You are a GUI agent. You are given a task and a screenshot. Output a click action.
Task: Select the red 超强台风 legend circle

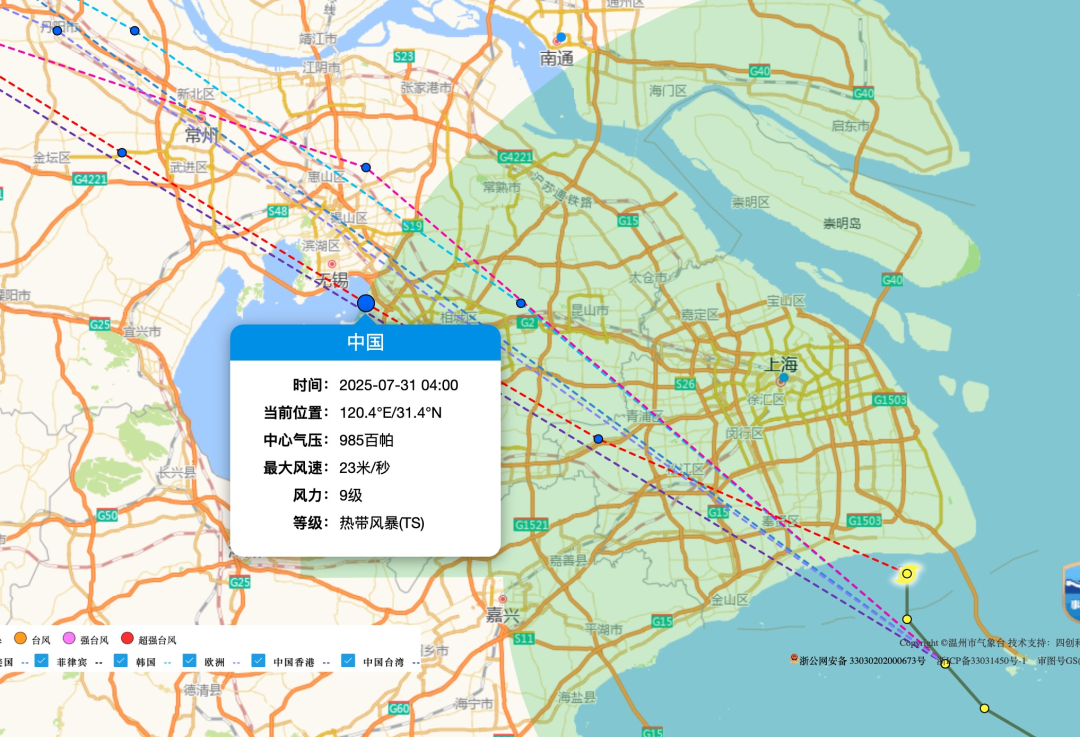(127, 639)
